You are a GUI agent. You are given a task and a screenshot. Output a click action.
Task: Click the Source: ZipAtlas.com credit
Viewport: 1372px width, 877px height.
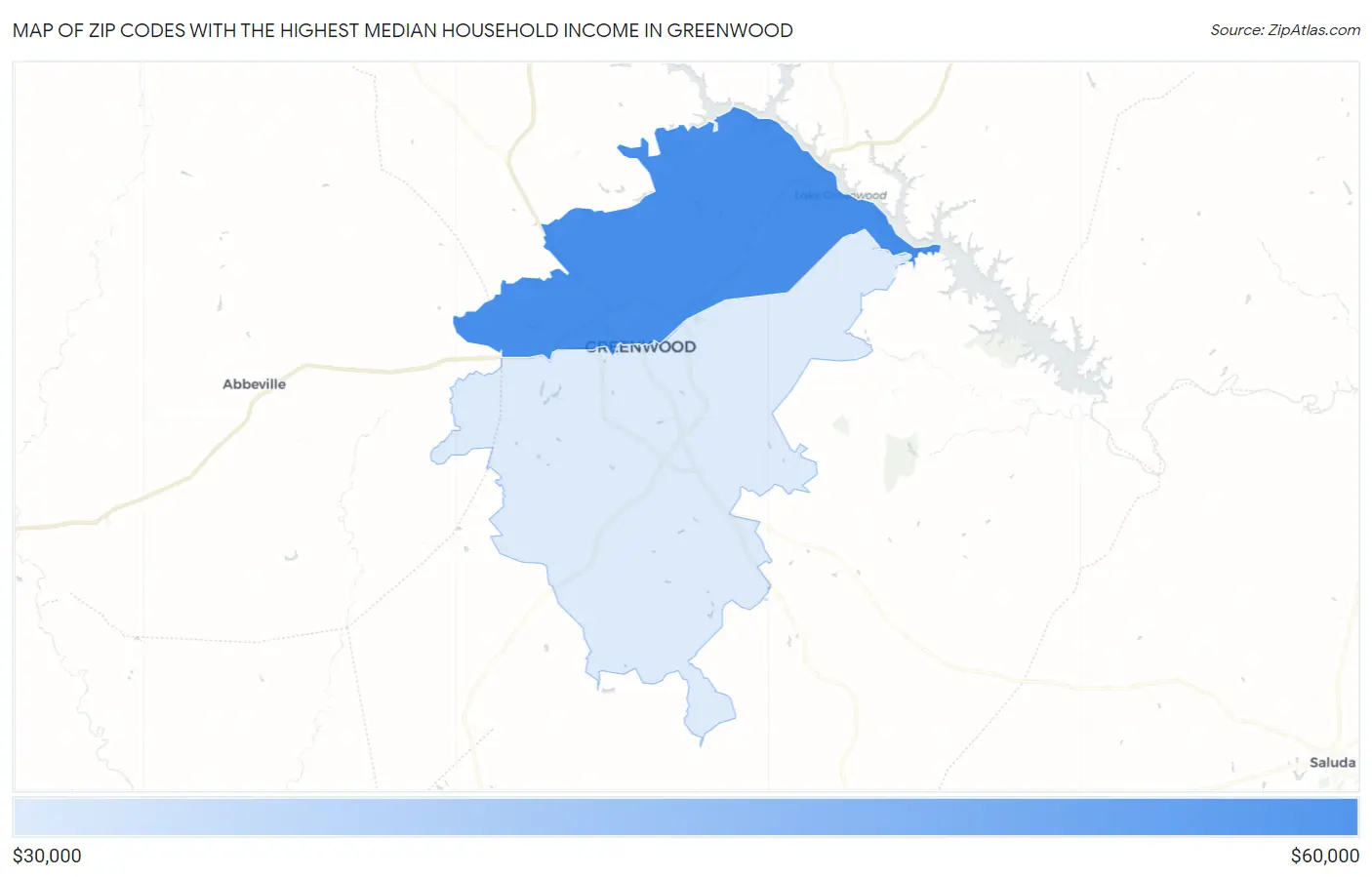tap(1285, 30)
